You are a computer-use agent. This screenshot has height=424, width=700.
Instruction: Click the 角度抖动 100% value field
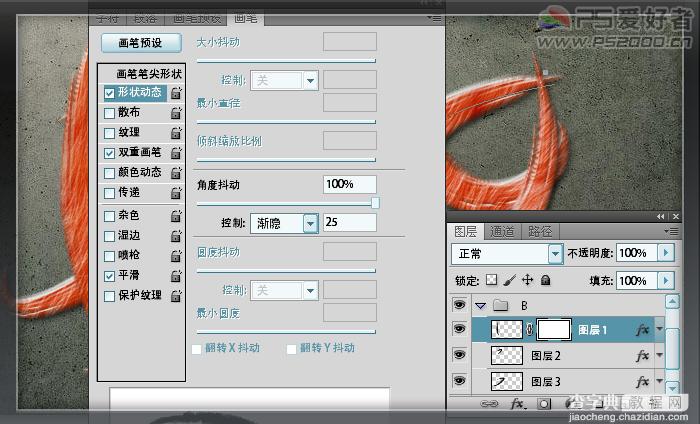coord(350,184)
